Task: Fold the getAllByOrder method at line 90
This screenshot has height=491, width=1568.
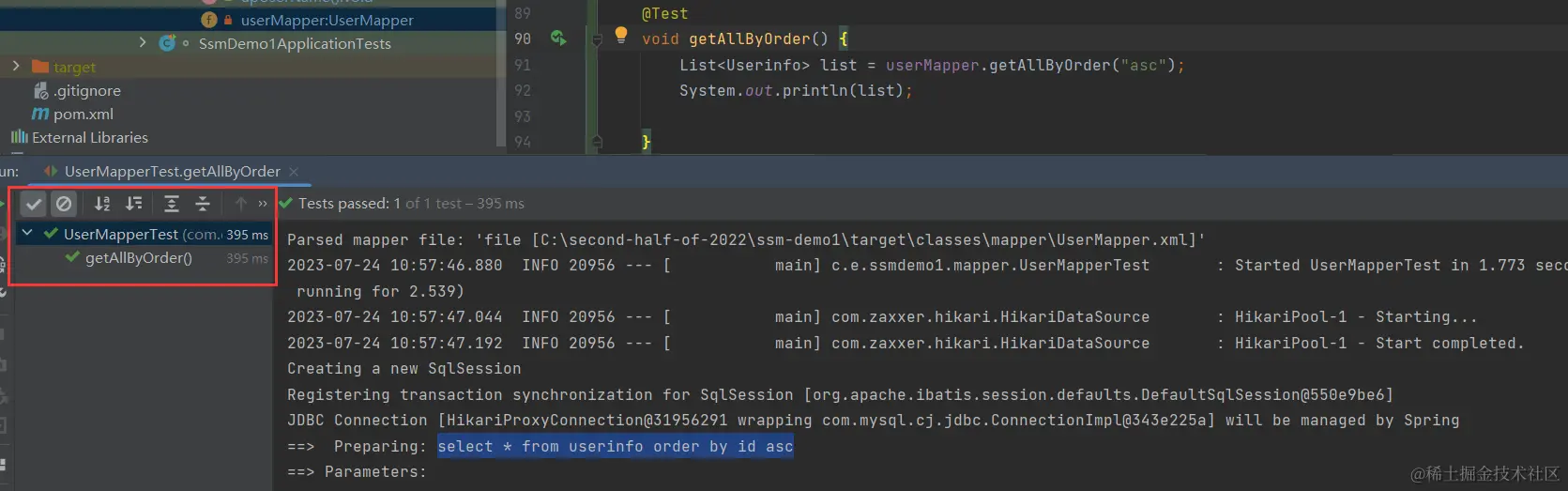Action: pyautogui.click(x=597, y=39)
